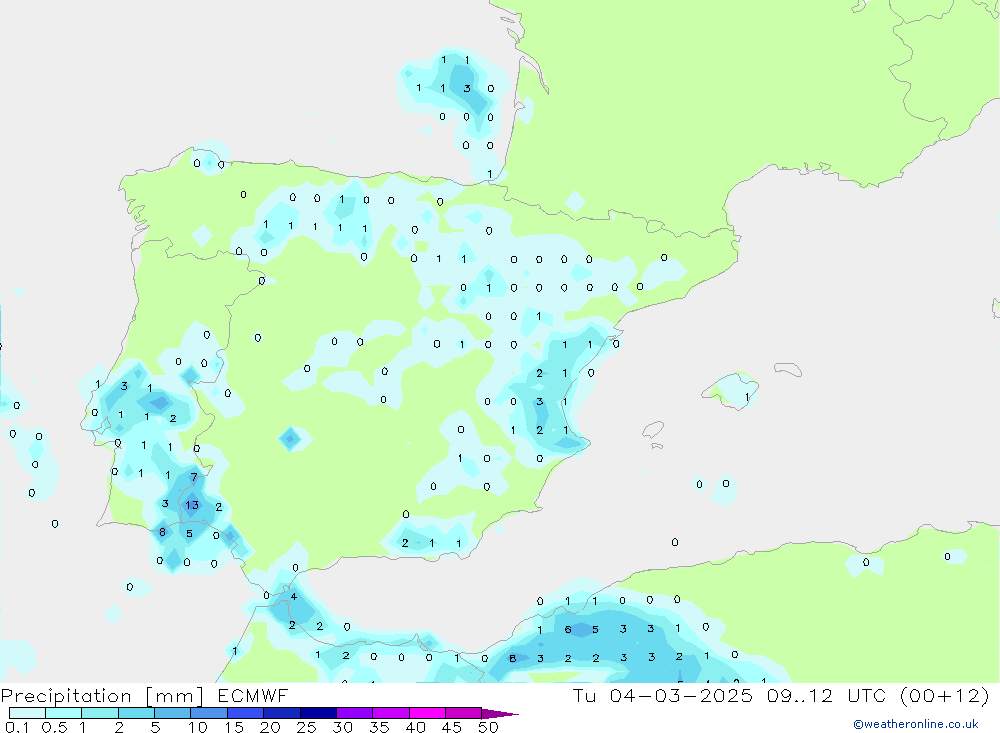Select the 10–15 mm blue legend swatch
Viewport: 1000px width, 733px height.
[209, 713]
